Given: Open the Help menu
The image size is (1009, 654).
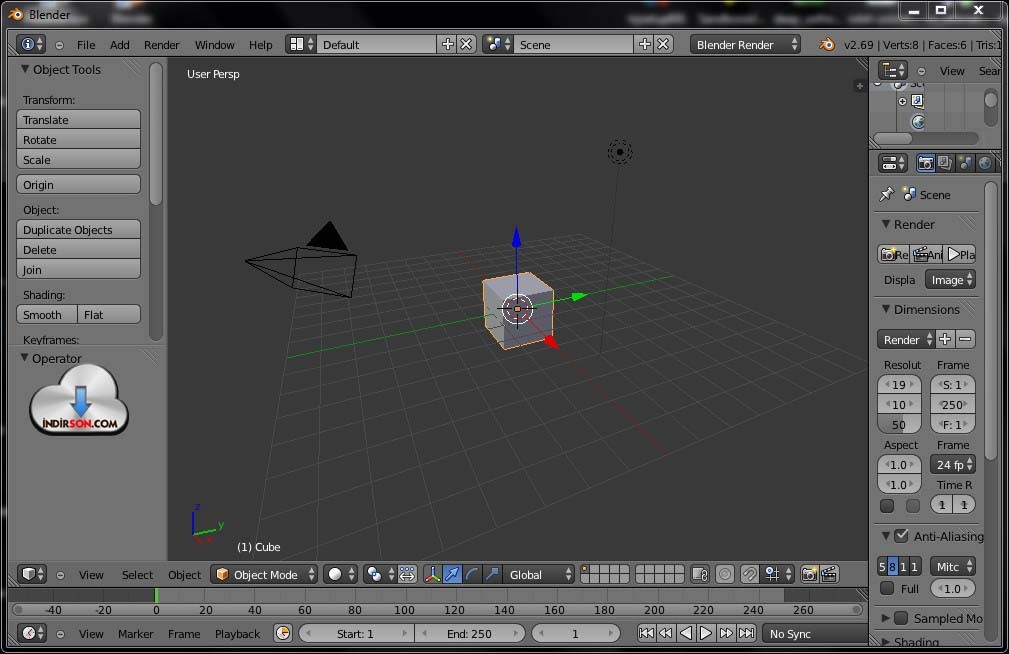Looking at the screenshot, I should (261, 44).
